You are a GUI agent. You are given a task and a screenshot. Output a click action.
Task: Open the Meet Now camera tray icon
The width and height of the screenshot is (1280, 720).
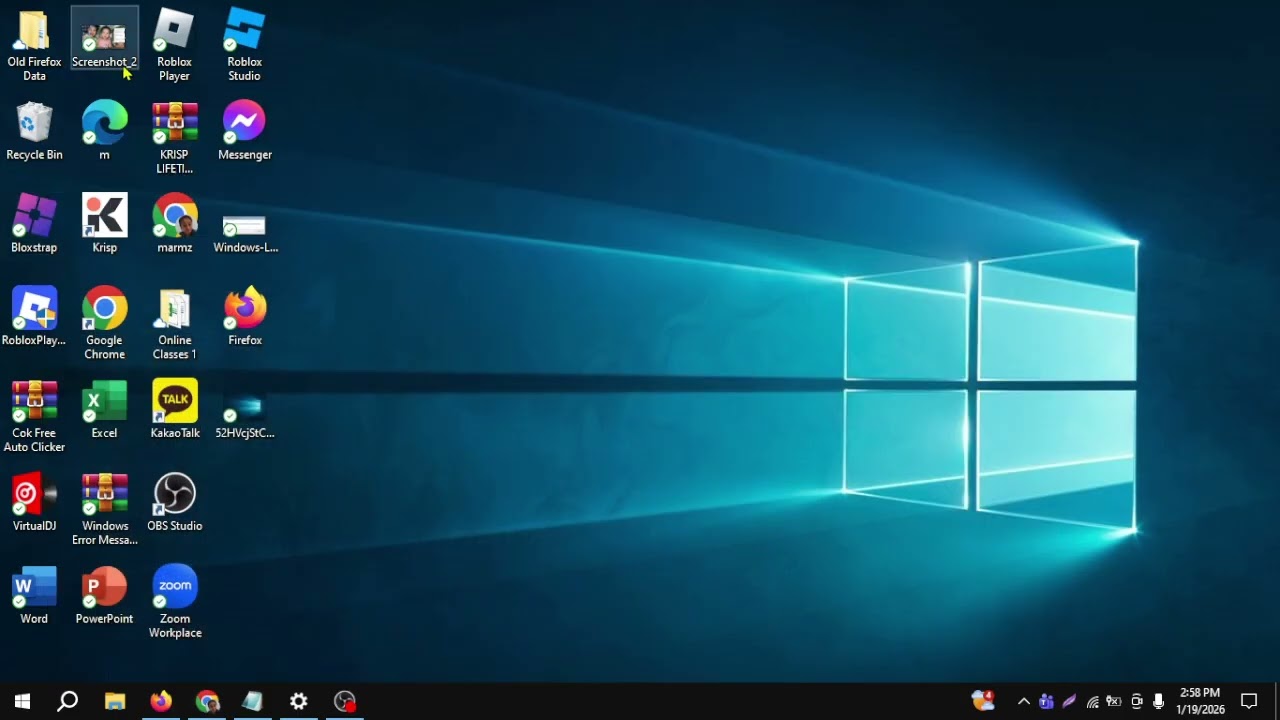(x=1136, y=701)
